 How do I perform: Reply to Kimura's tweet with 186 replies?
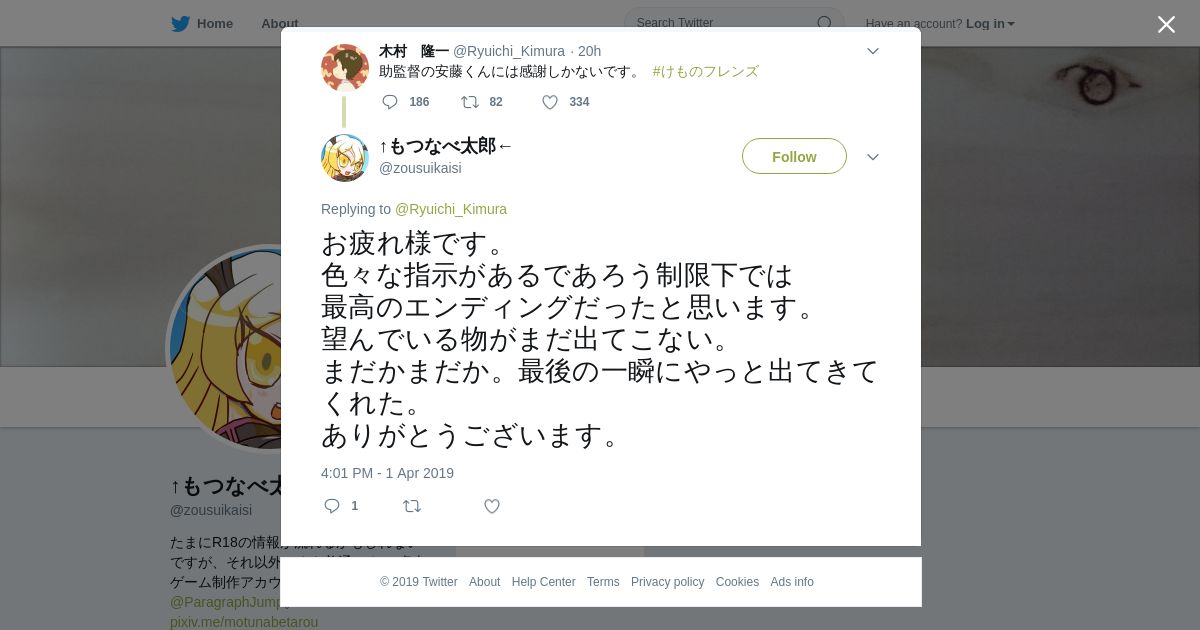(390, 102)
